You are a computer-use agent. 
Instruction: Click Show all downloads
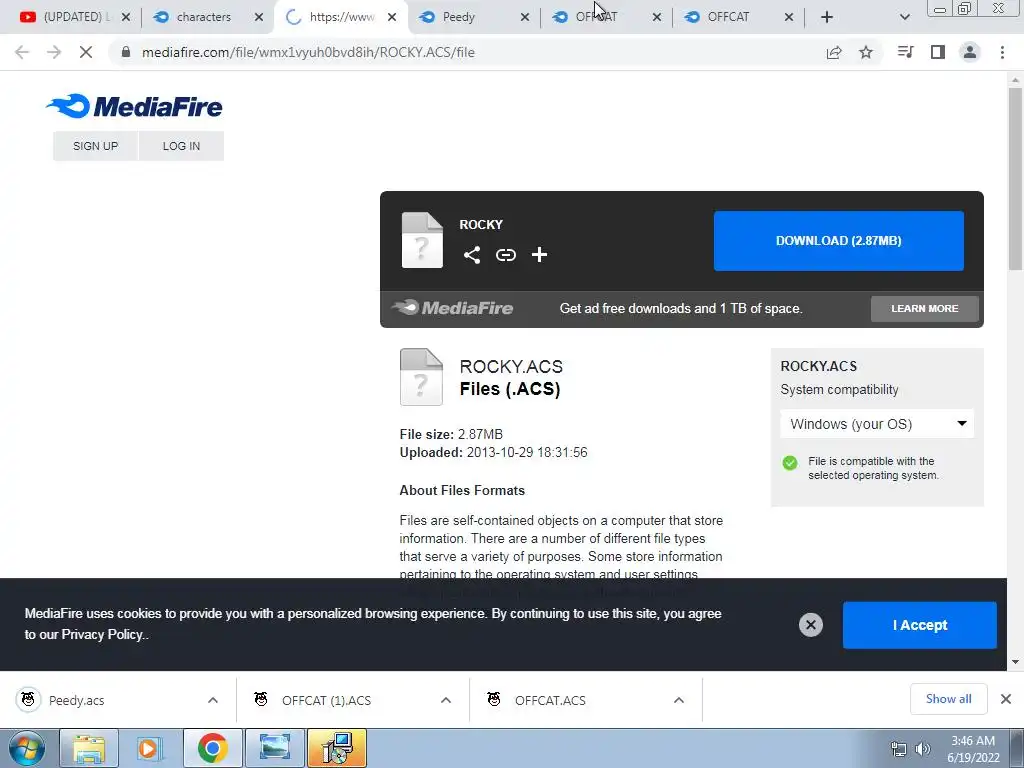(x=948, y=699)
